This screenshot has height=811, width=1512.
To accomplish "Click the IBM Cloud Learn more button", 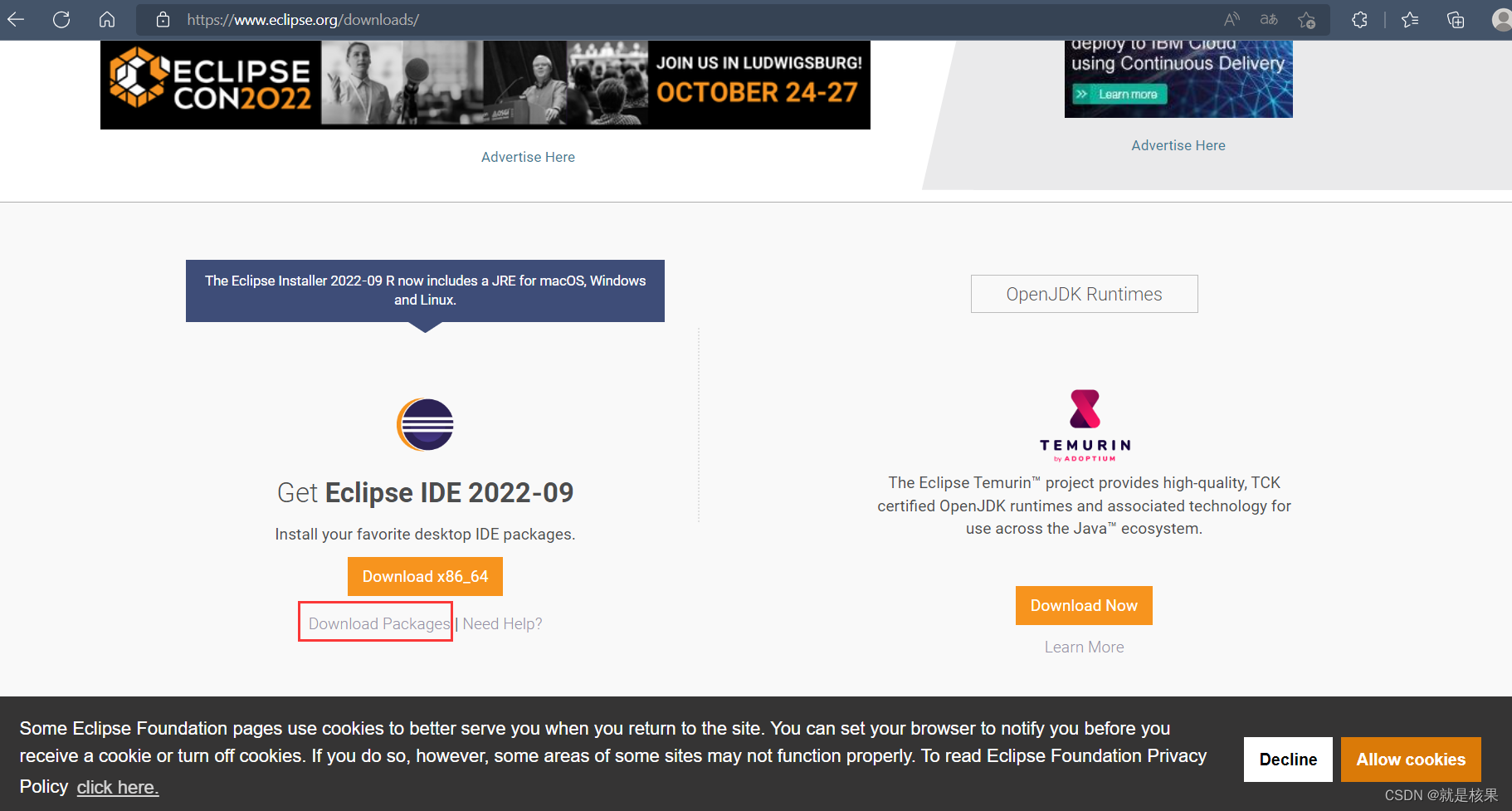I will click(1119, 94).
